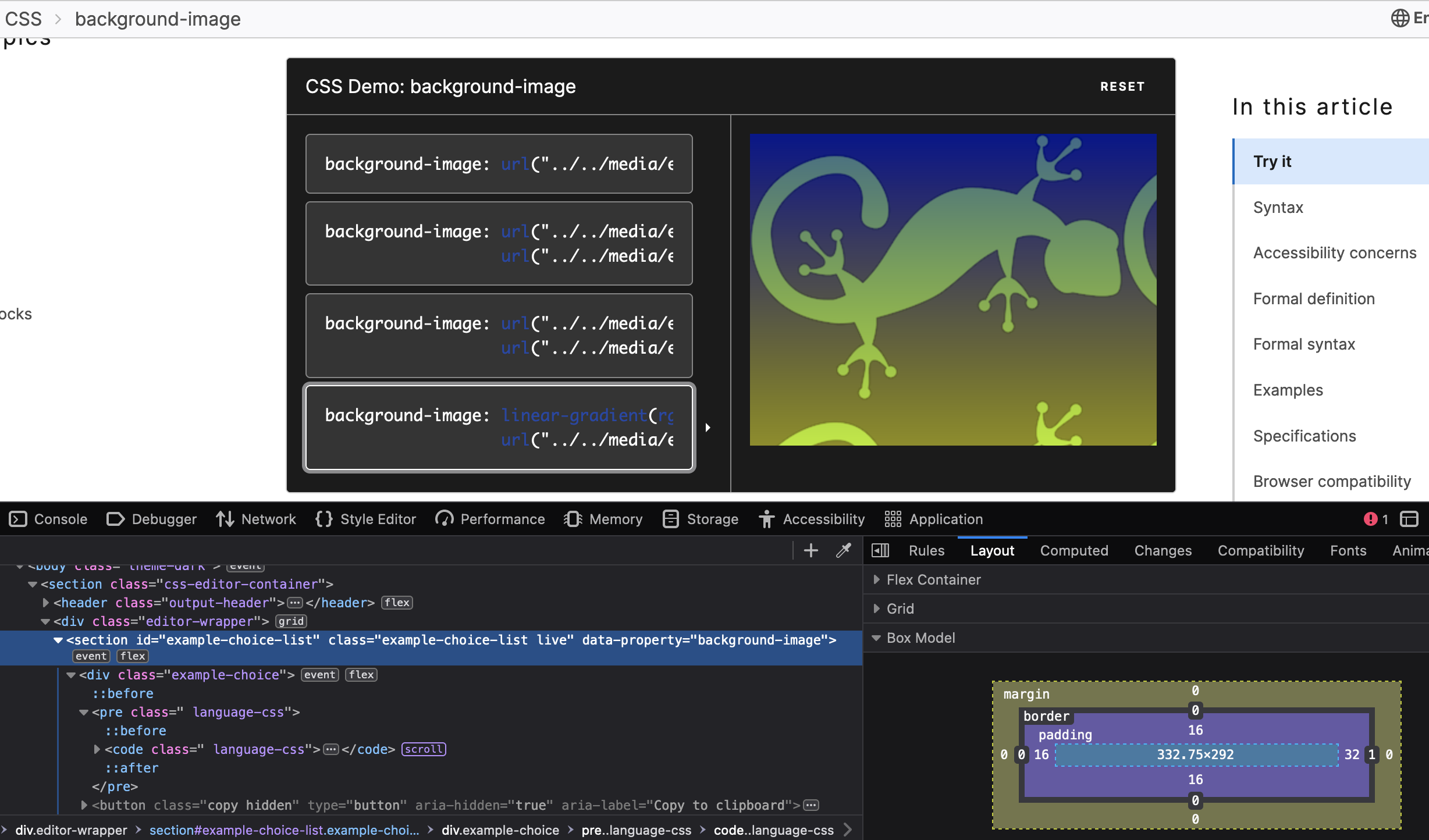Open the Specifications section link
The width and height of the screenshot is (1429, 840).
coord(1304,436)
